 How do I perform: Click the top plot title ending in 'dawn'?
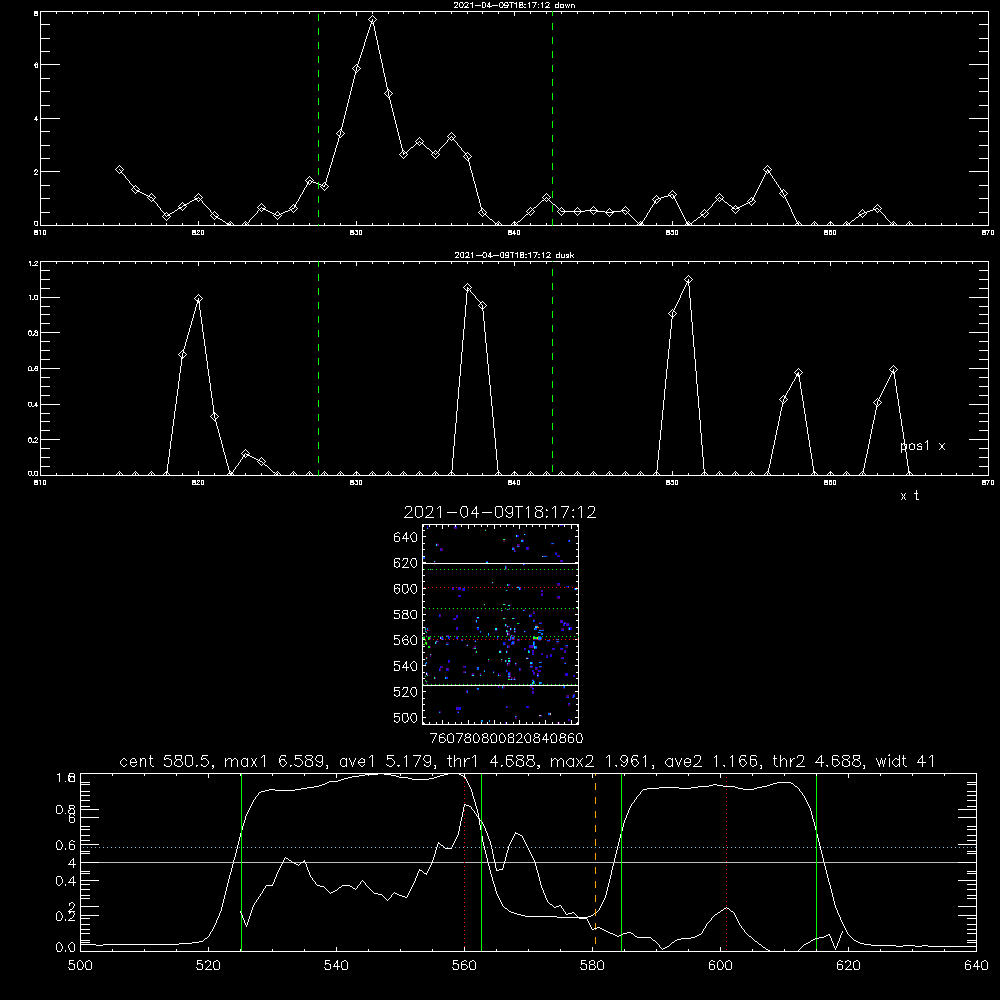tap(514, 5)
